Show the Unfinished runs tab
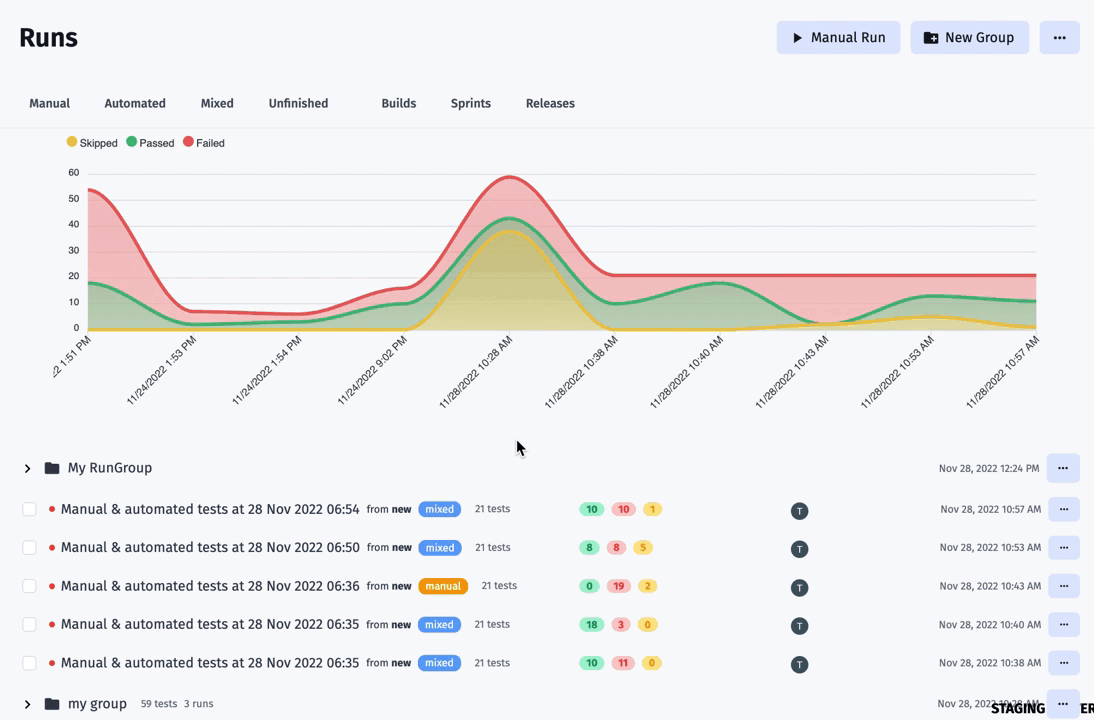1094x720 pixels. coord(298,103)
